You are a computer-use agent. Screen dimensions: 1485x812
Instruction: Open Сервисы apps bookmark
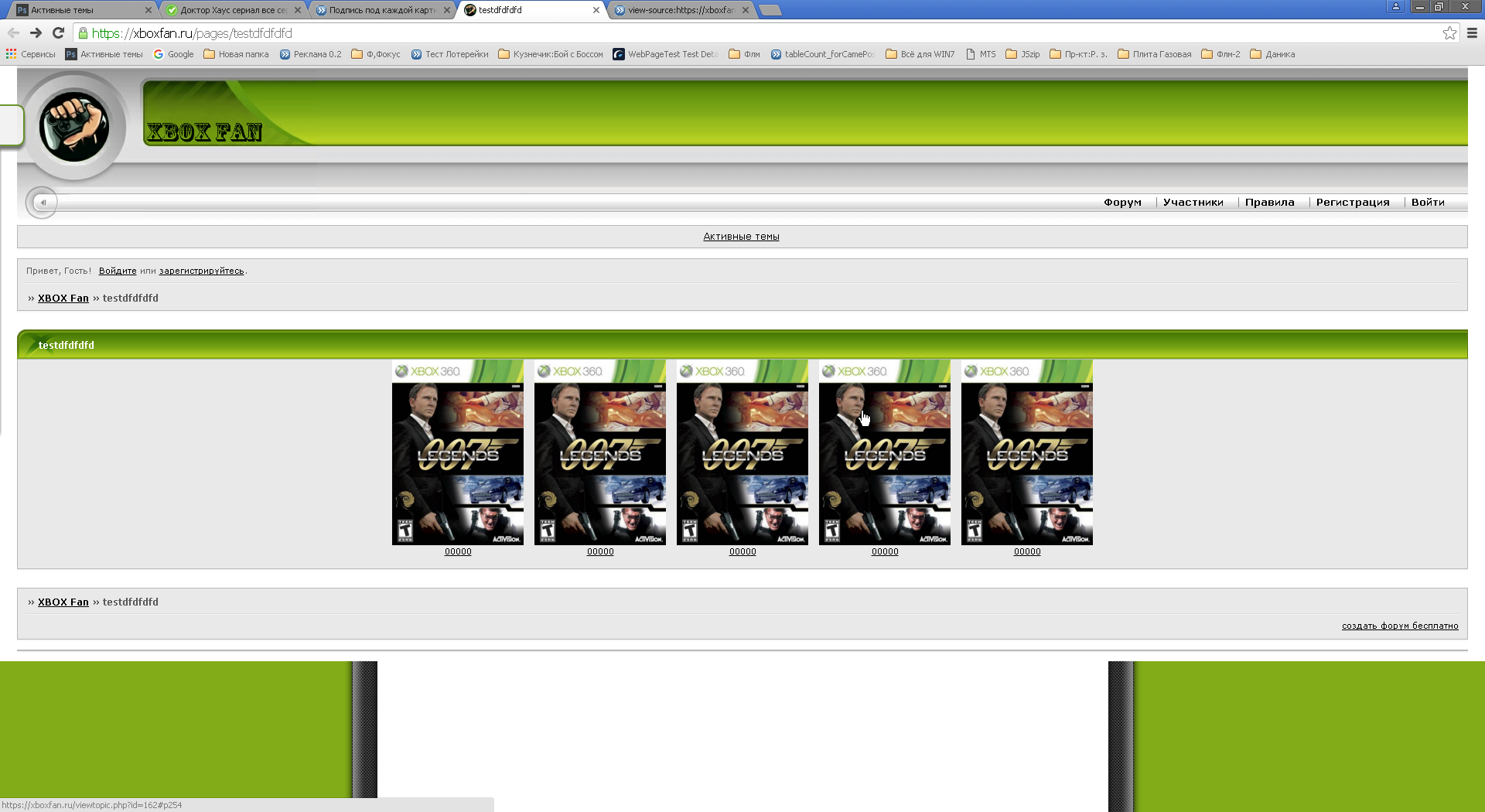pyautogui.click(x=31, y=54)
